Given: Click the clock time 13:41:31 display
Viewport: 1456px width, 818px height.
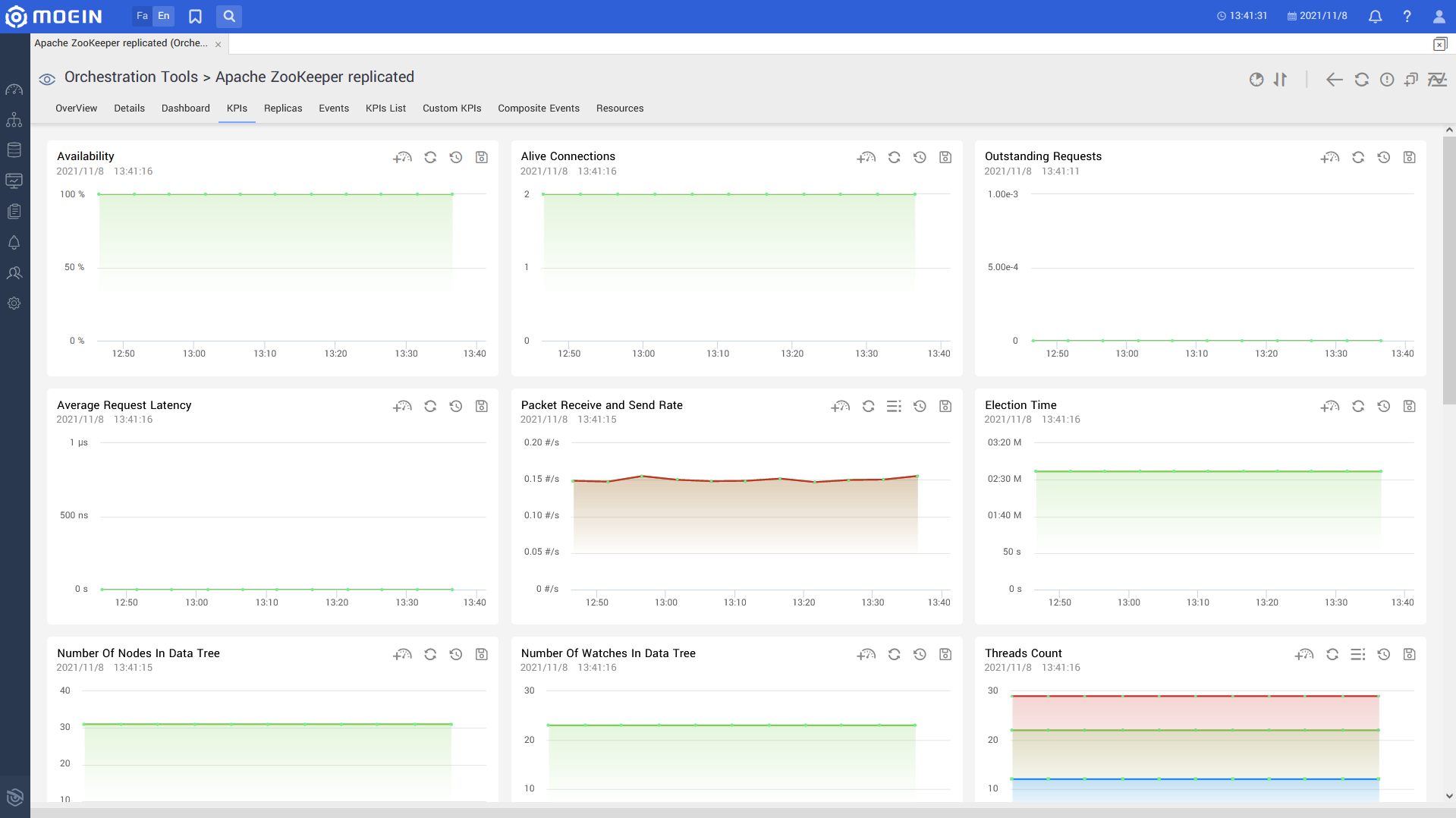Looking at the screenshot, I should point(1242,16).
